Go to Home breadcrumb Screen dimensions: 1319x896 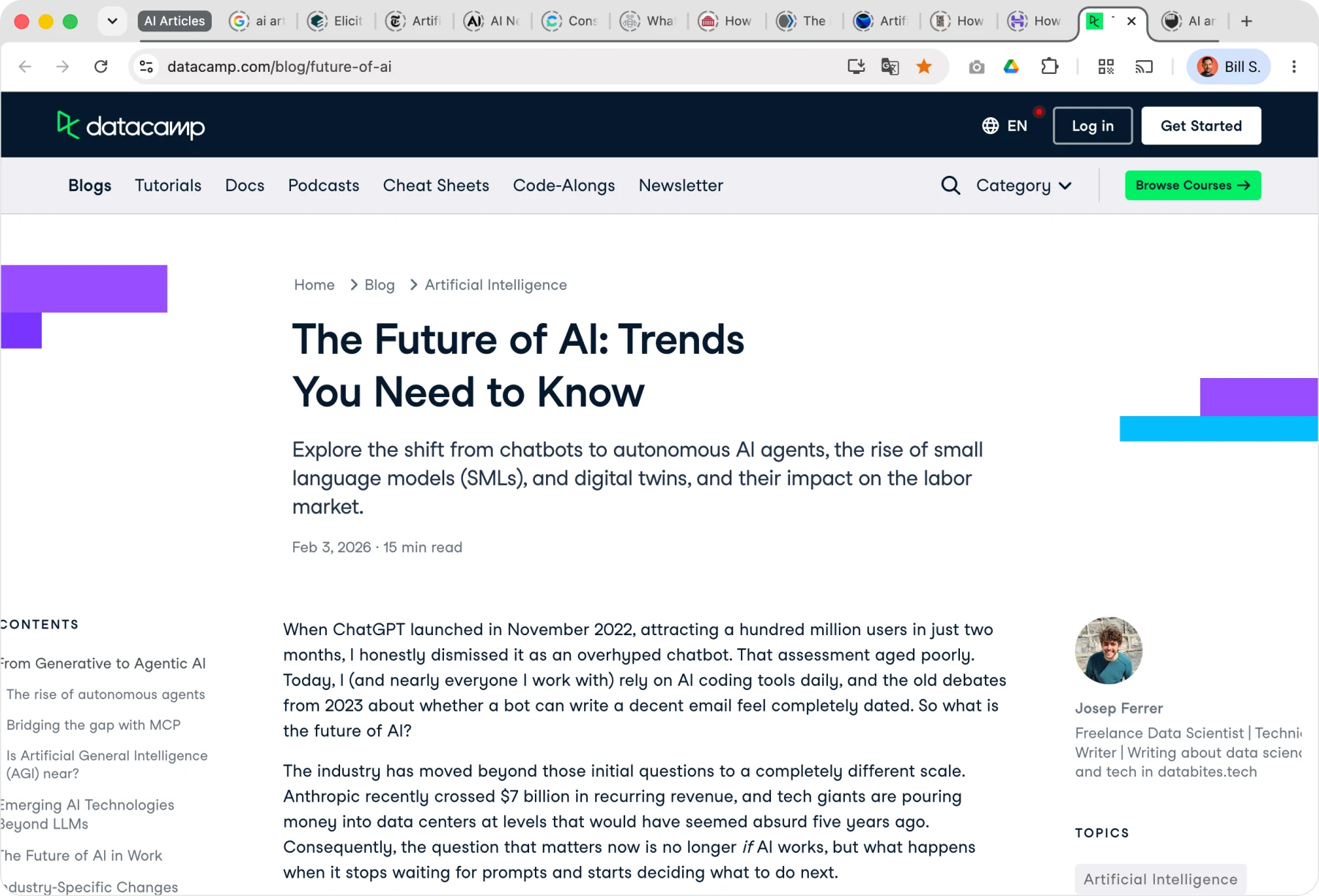314,285
